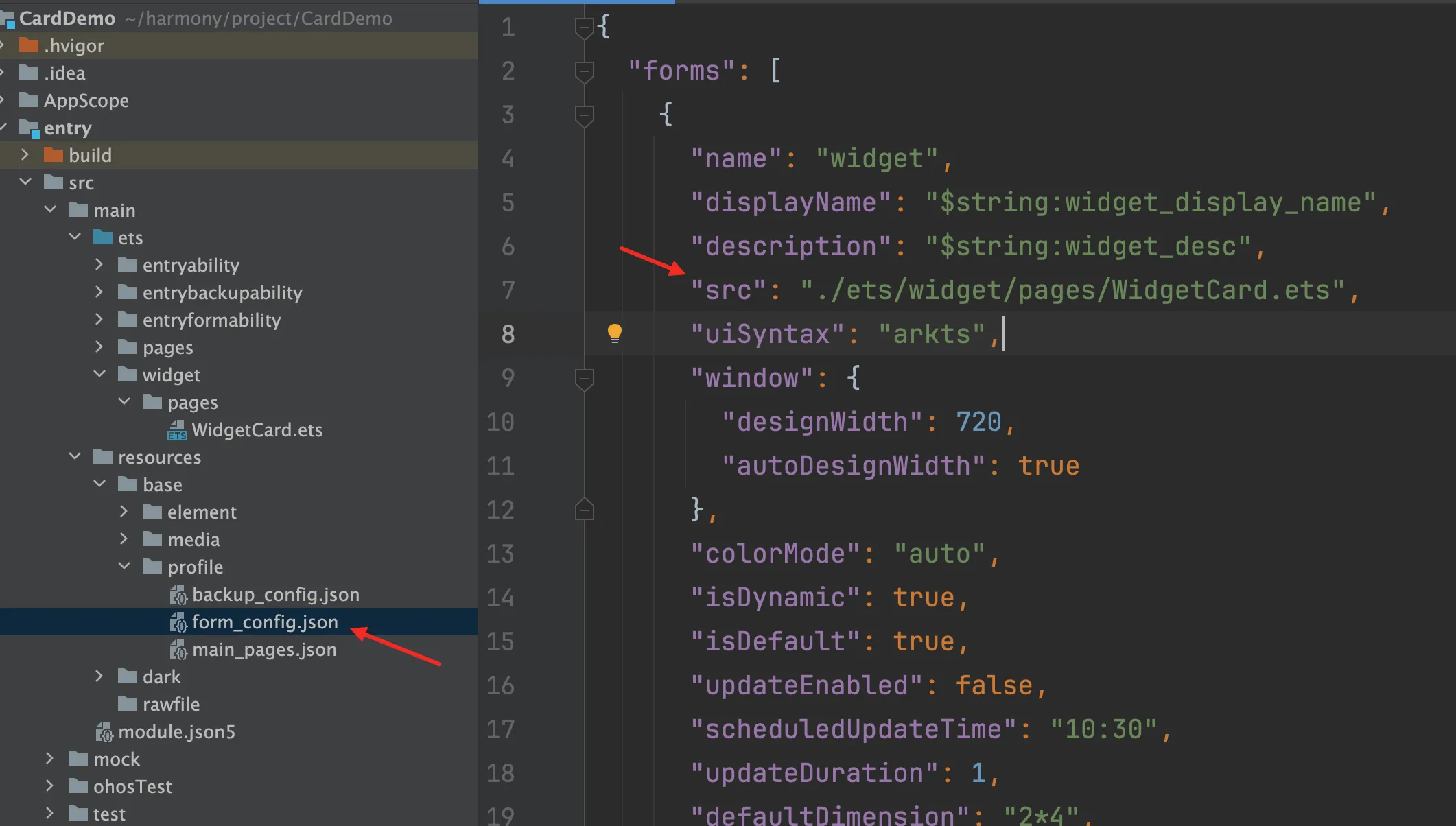Open main_pages.json in the project tree
Screen dimensions: 1456x826
point(264,650)
